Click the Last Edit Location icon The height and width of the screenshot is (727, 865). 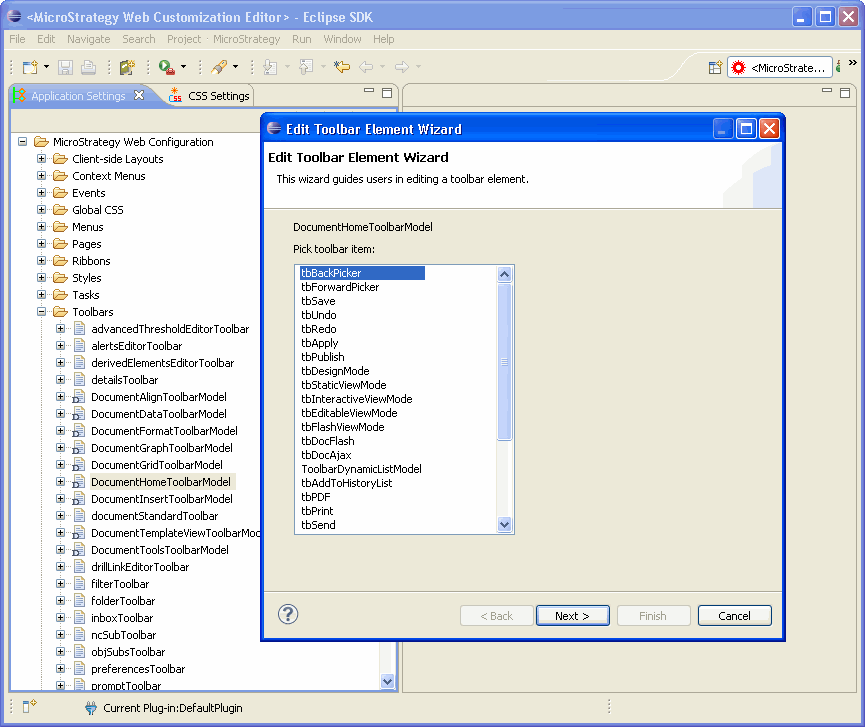pos(342,67)
